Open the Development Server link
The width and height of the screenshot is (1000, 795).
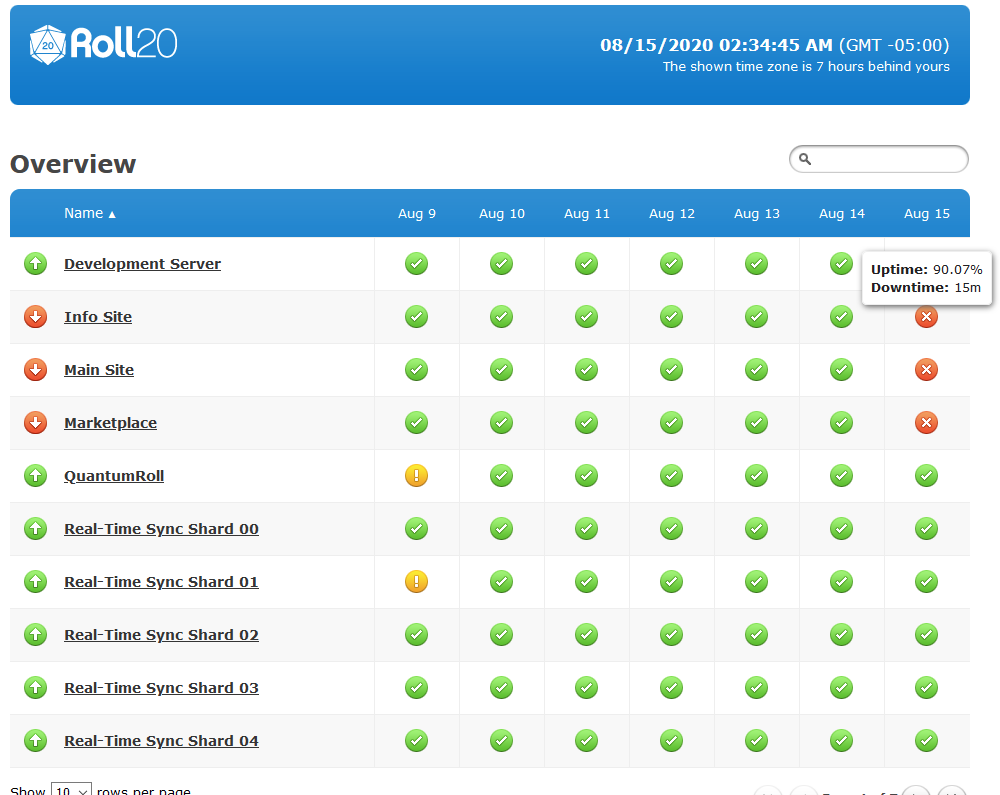click(x=142, y=264)
